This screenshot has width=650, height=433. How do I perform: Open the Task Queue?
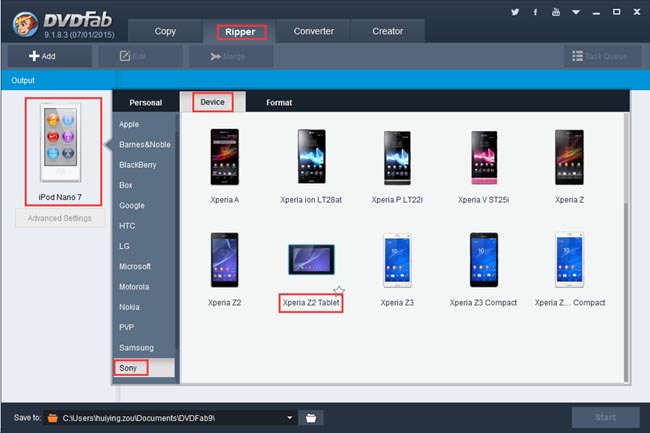[x=603, y=56]
